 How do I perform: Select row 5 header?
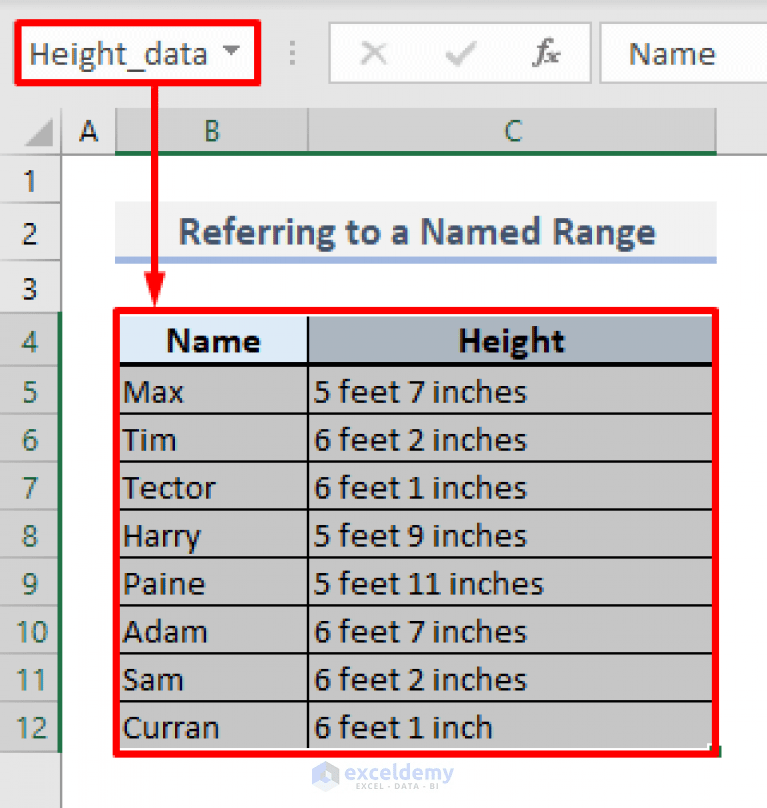tap(30, 392)
